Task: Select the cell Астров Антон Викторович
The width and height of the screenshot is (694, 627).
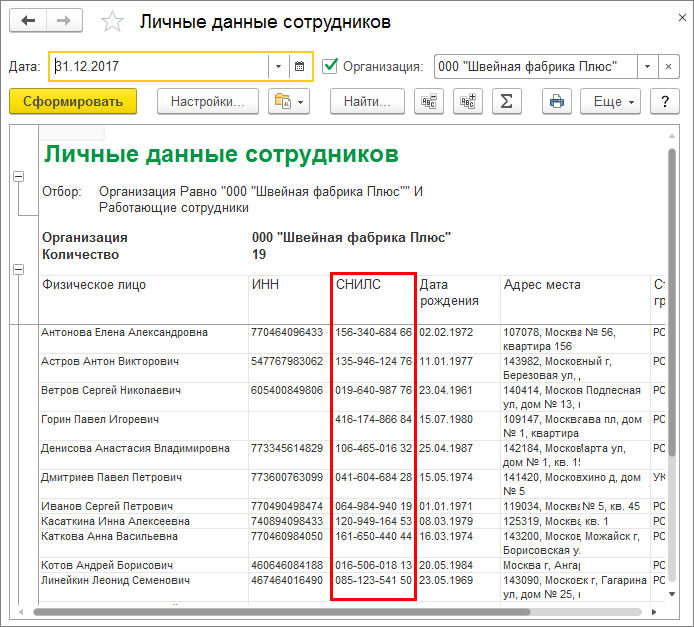Action: (143, 368)
